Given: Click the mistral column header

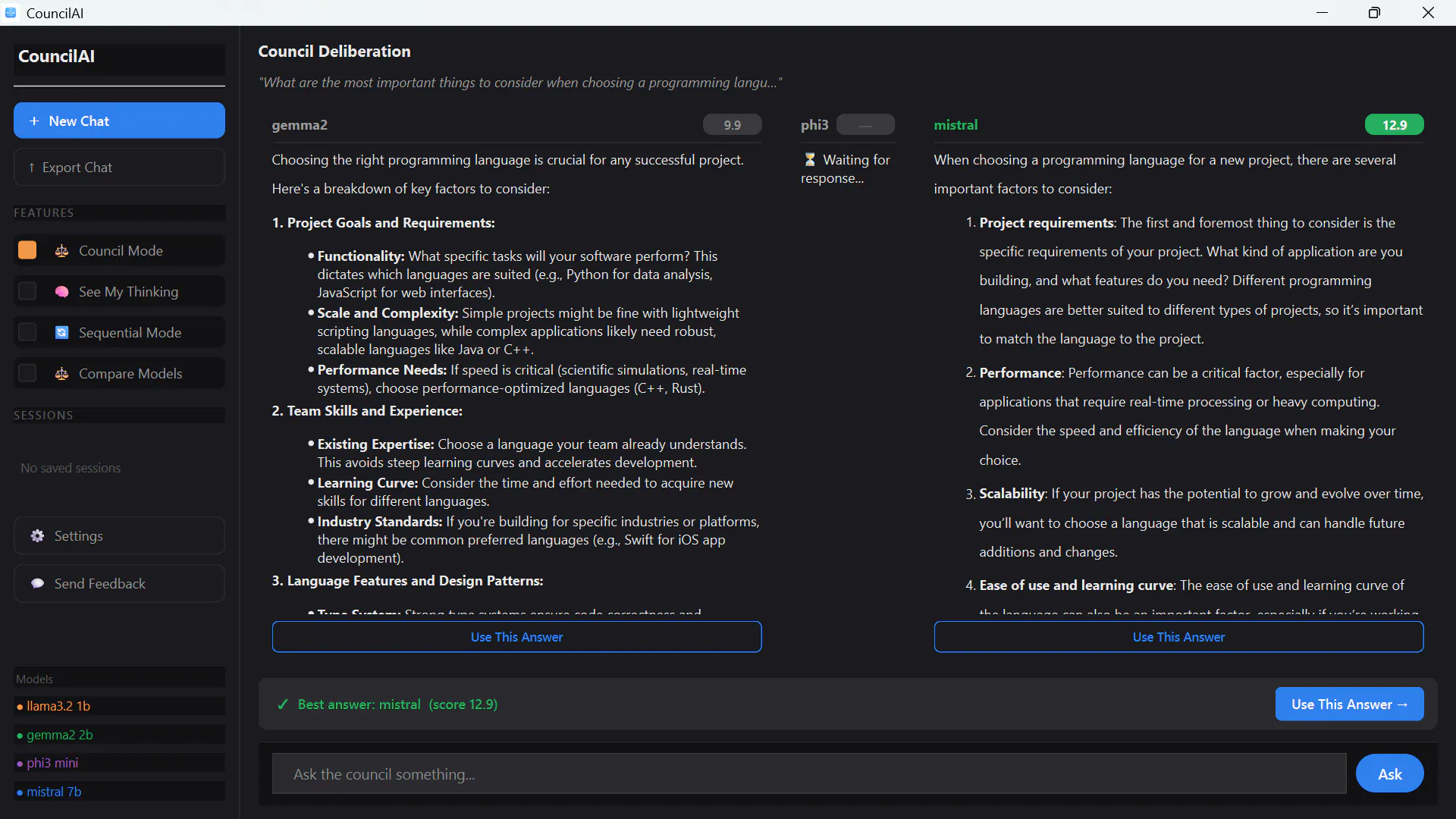Looking at the screenshot, I should click(x=955, y=124).
